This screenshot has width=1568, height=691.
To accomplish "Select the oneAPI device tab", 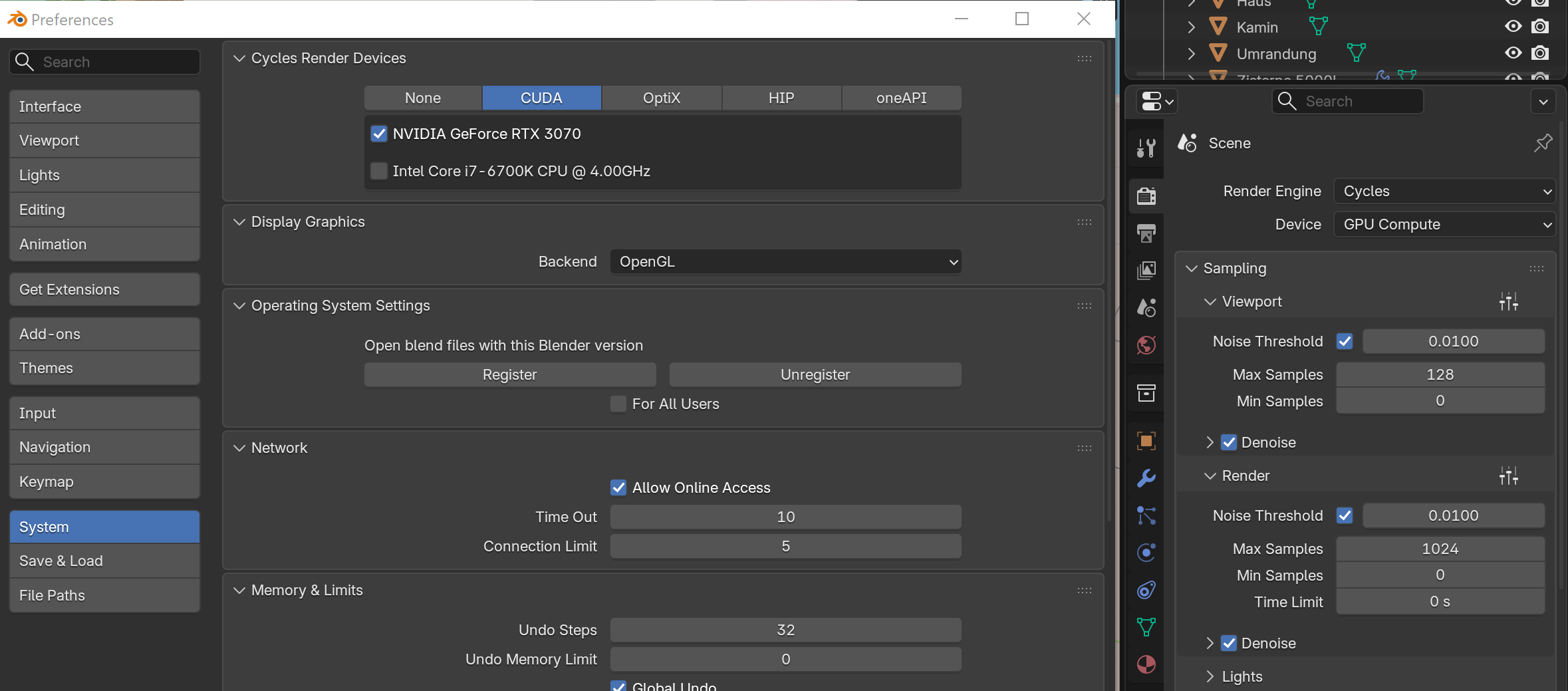I will [902, 98].
